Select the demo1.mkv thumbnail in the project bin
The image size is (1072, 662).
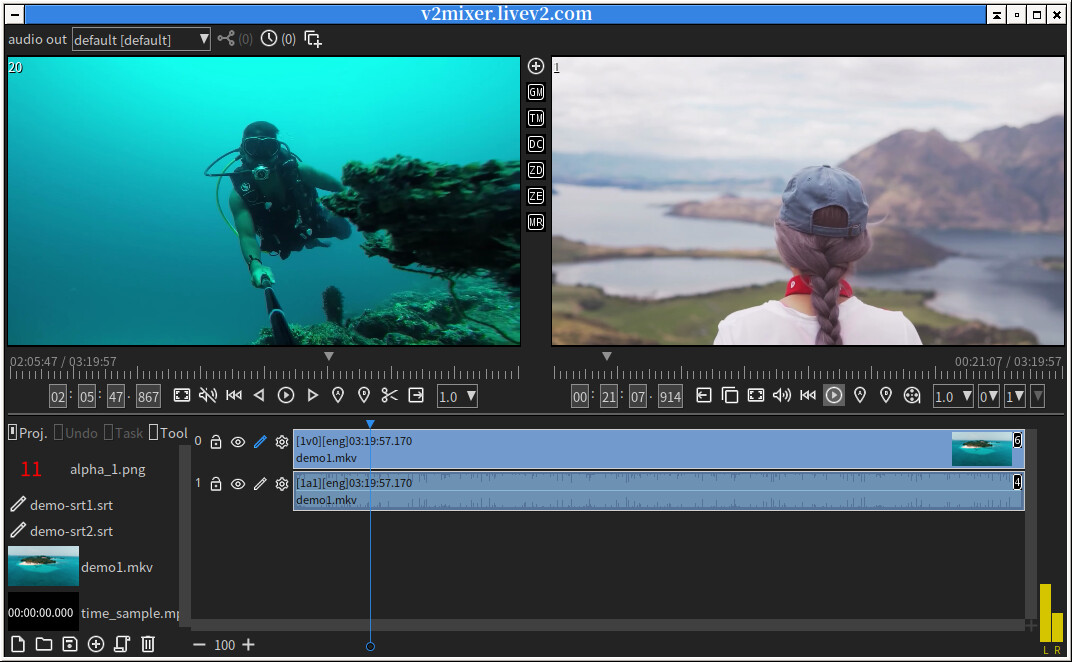click(x=42, y=566)
